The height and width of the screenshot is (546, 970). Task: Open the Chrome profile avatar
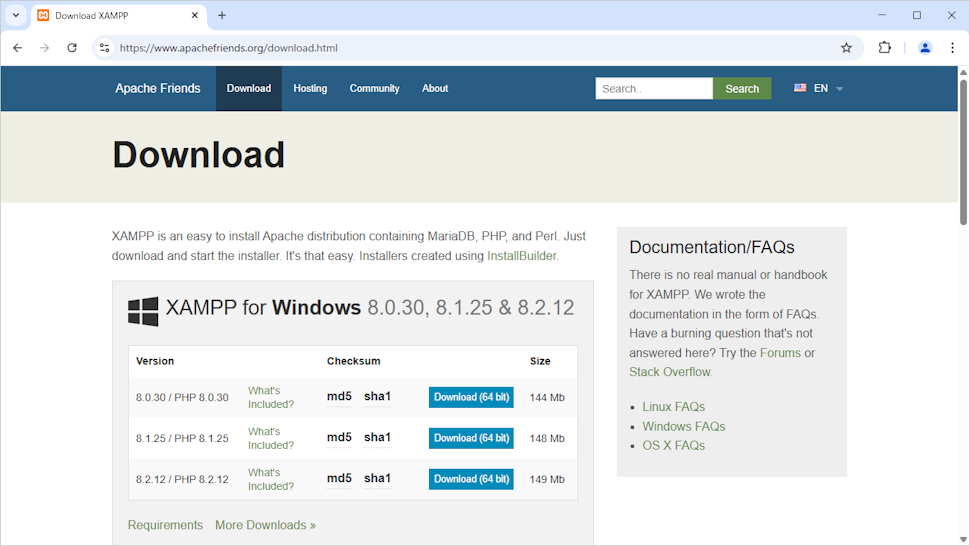(x=925, y=48)
